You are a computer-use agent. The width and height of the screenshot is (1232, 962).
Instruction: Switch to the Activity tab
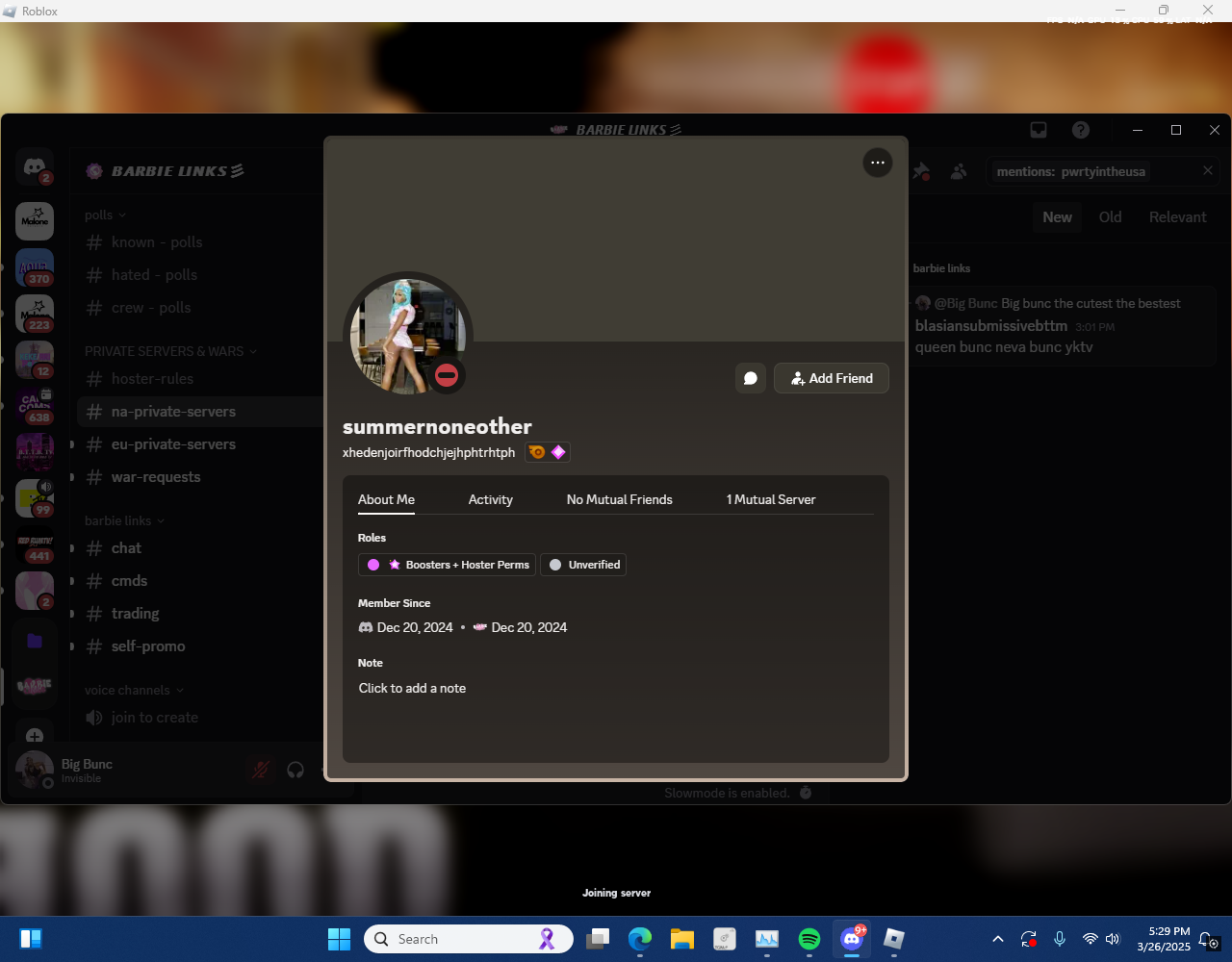click(x=491, y=500)
